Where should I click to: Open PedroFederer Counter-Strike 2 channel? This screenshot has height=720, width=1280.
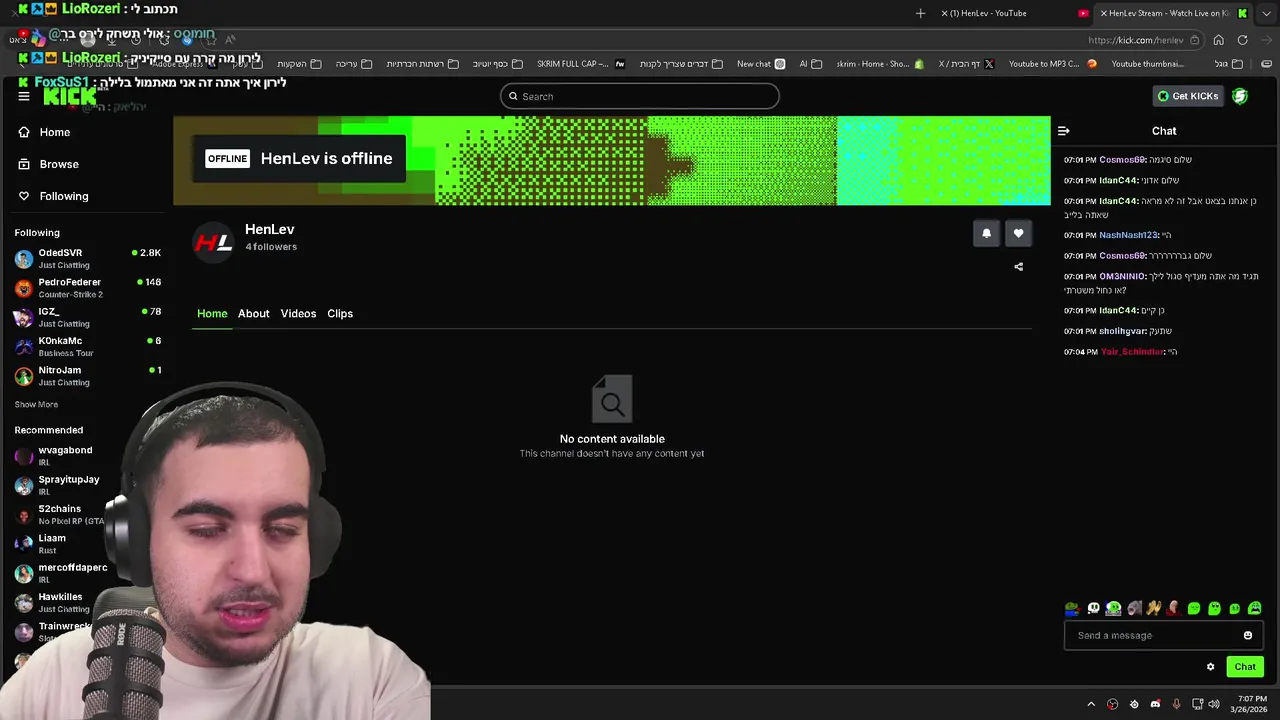pos(88,288)
